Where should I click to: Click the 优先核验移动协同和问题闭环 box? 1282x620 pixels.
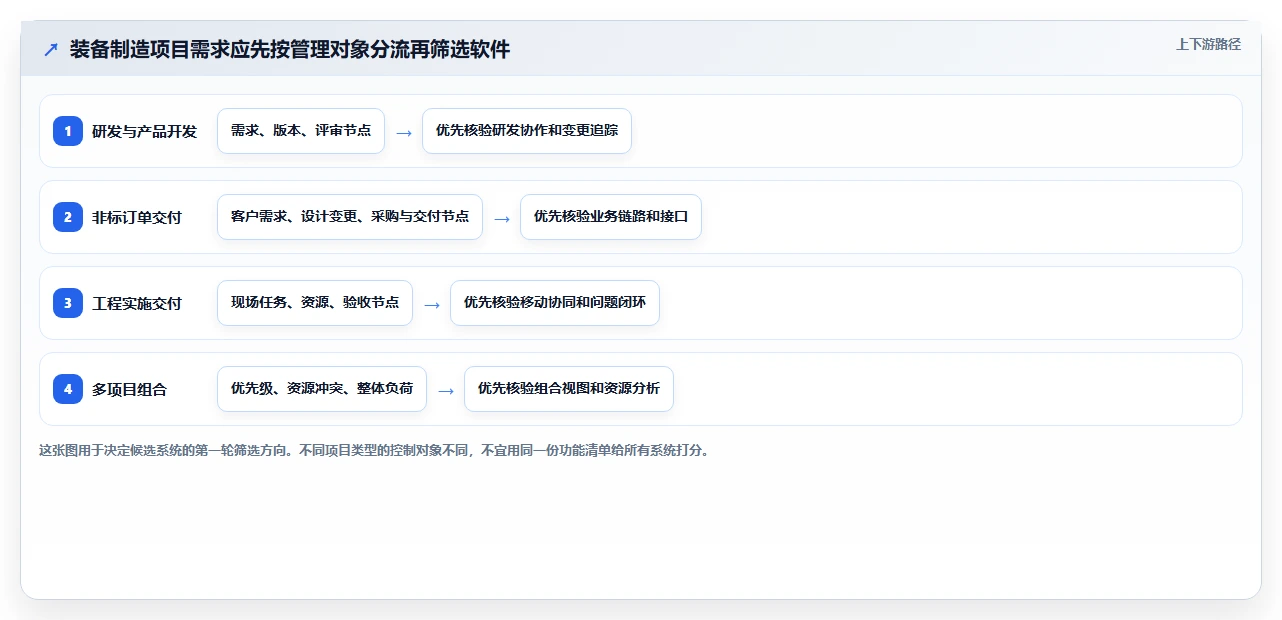555,303
